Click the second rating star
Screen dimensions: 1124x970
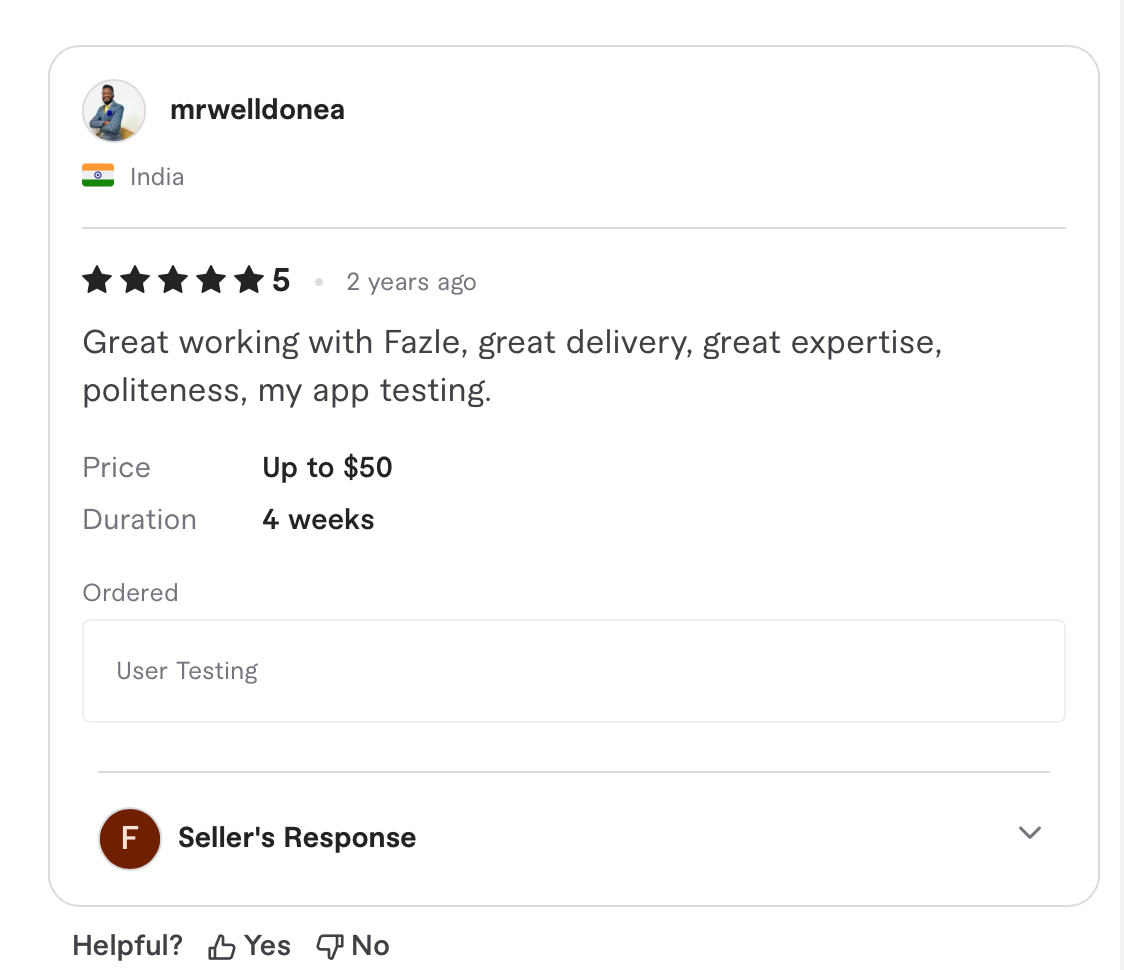pyautogui.click(x=133, y=281)
